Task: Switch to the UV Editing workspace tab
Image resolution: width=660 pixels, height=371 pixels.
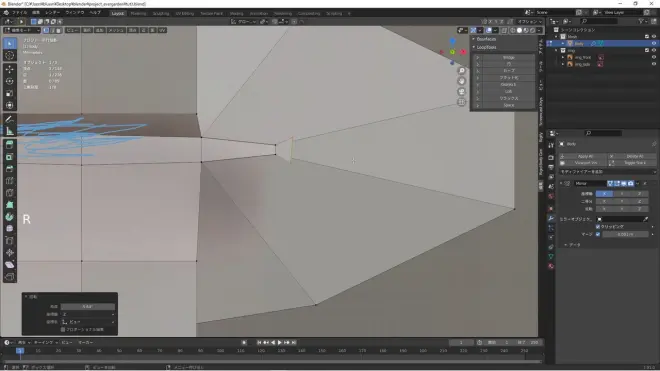Action: point(184,13)
